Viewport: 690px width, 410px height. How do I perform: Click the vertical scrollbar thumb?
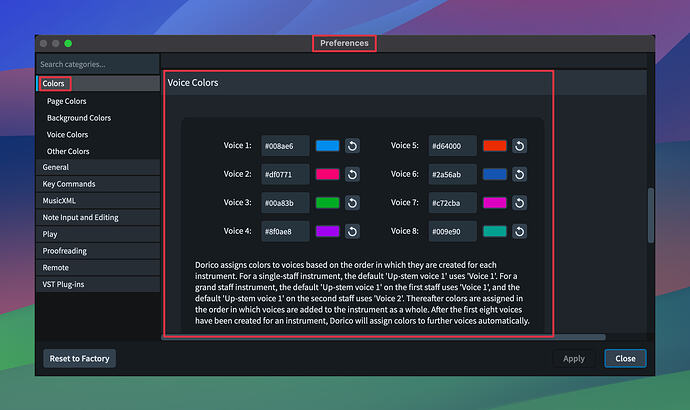[650, 216]
